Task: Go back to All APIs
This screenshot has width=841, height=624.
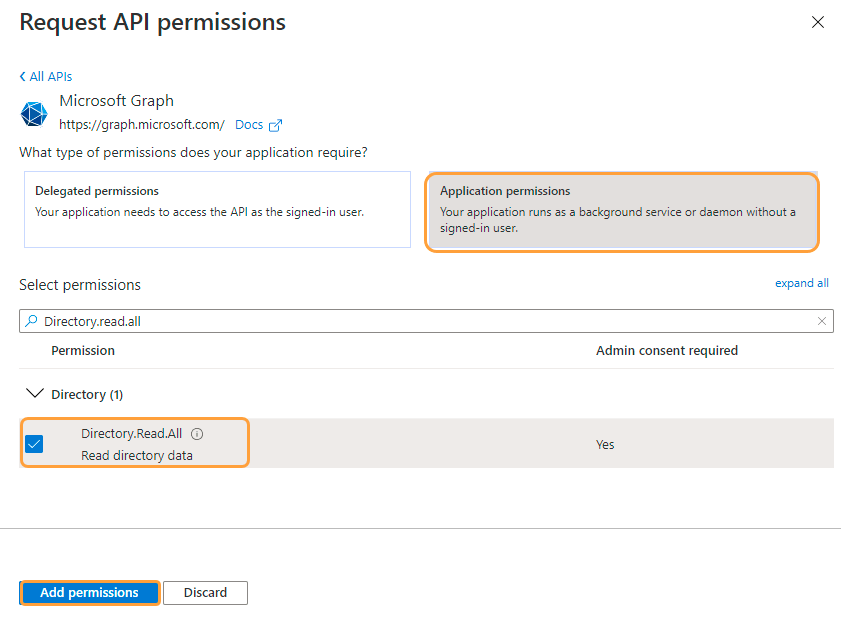Action: click(x=51, y=77)
